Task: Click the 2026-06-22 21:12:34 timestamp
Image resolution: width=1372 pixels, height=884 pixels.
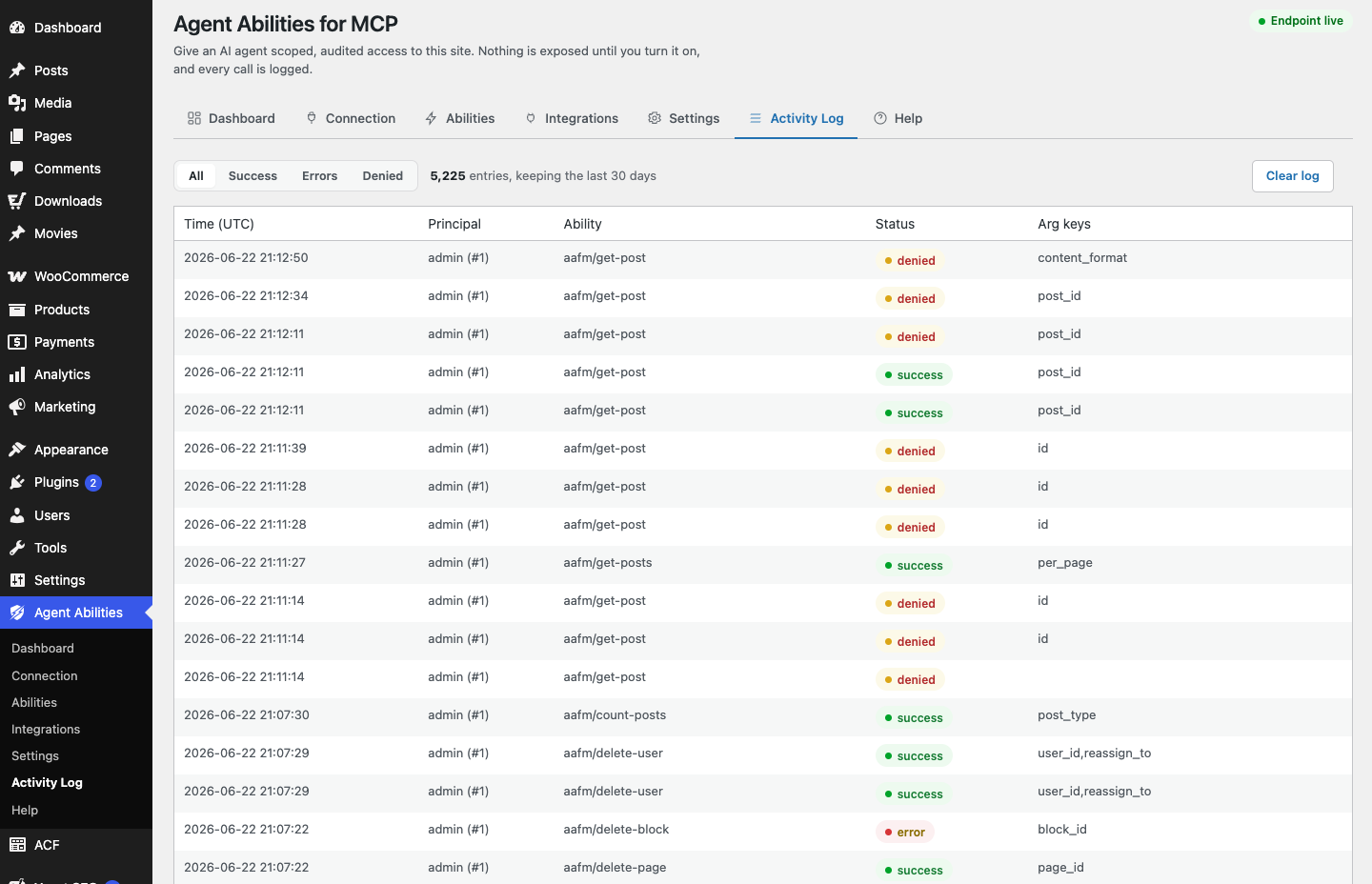Action: (x=246, y=296)
